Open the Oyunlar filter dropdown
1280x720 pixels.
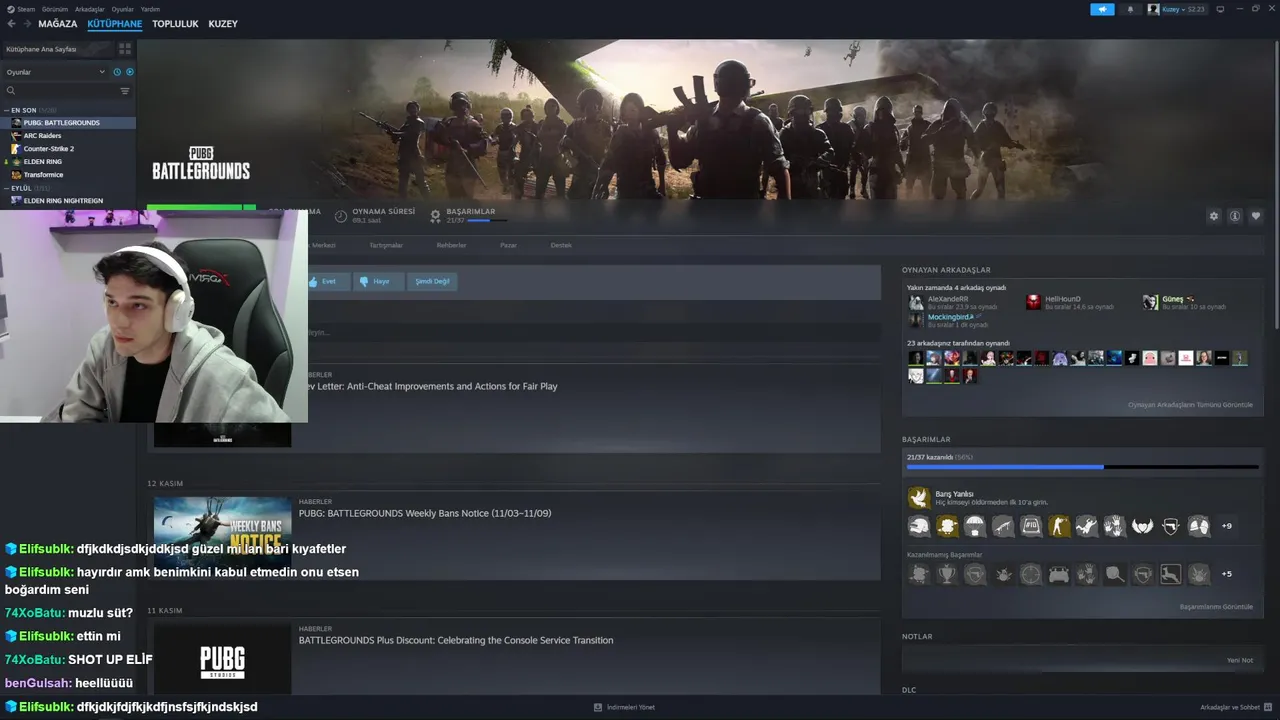(x=56, y=72)
